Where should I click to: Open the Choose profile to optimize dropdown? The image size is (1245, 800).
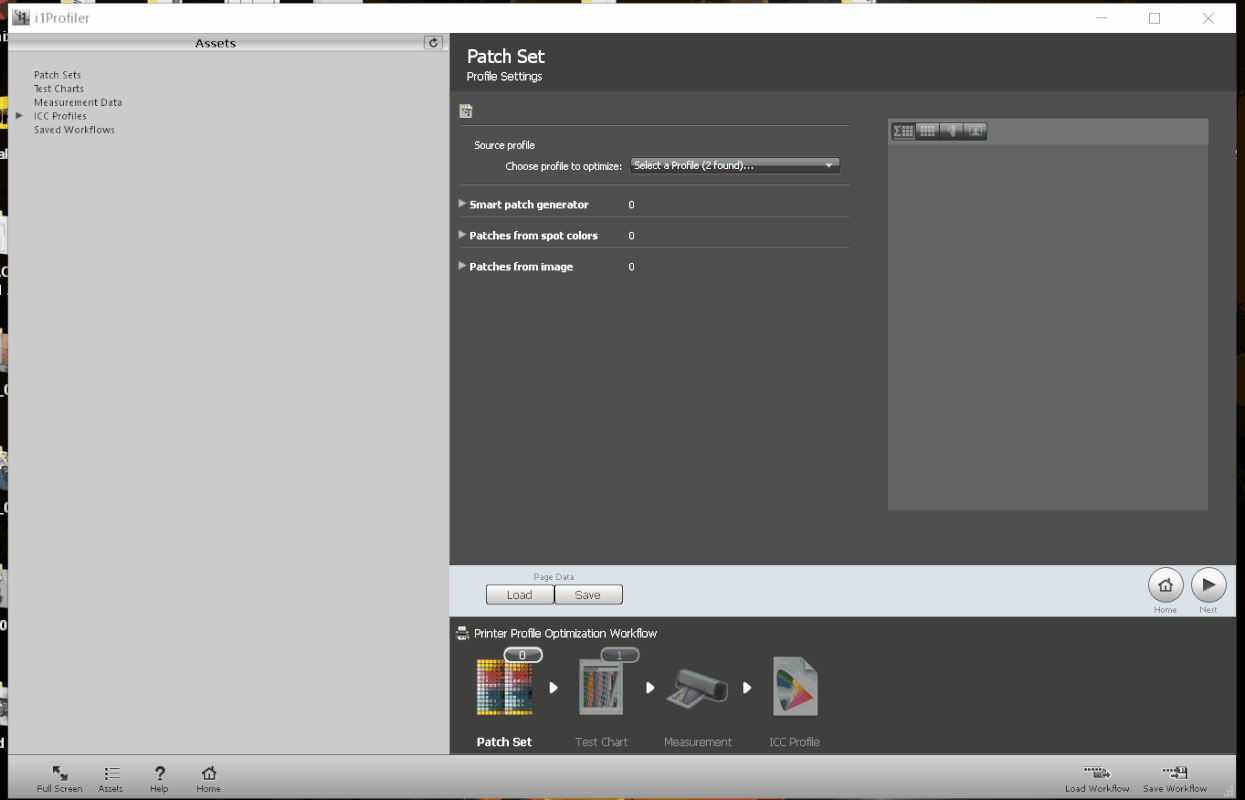(x=735, y=166)
